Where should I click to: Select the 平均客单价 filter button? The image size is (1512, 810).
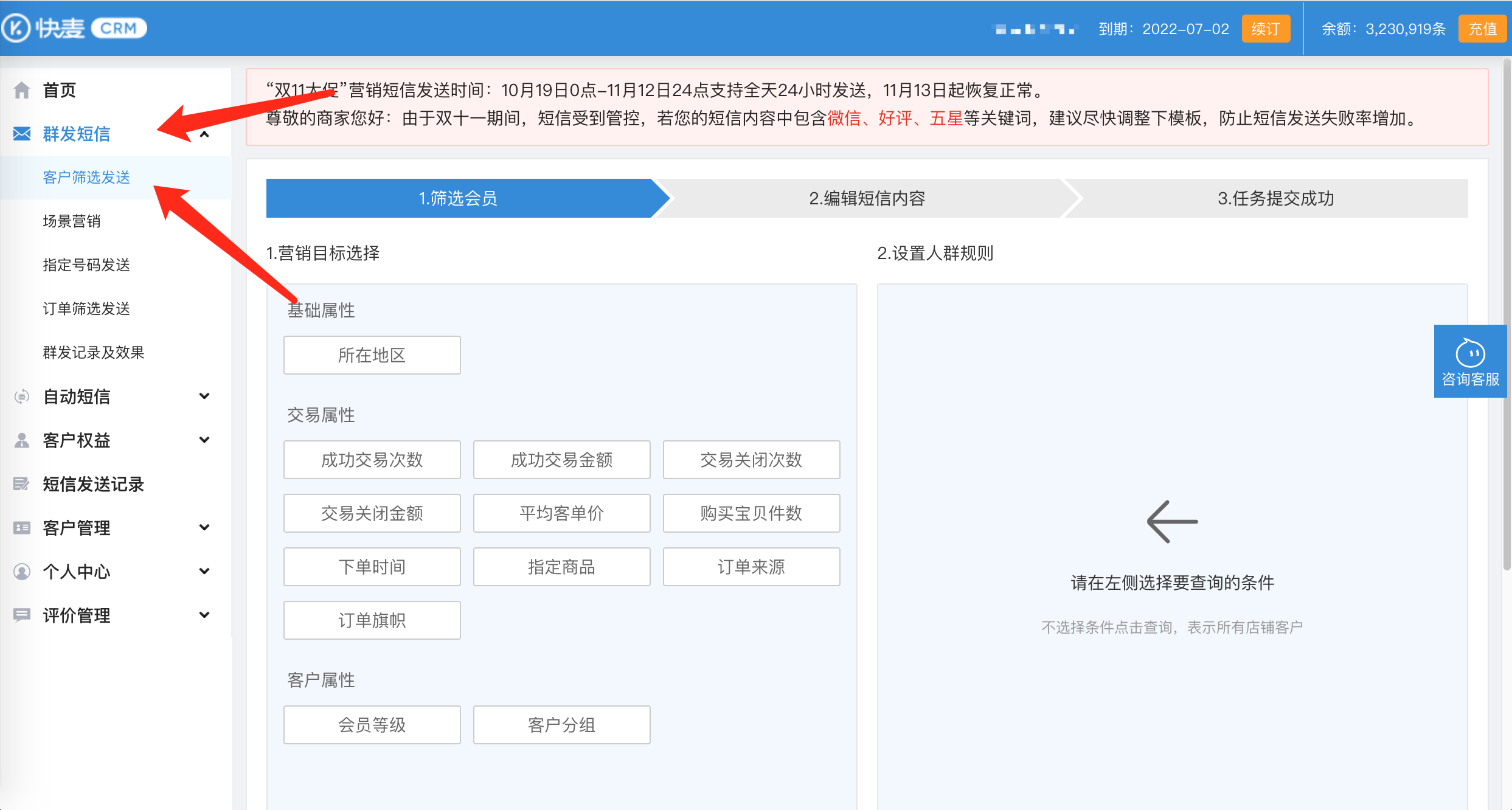[x=562, y=513]
